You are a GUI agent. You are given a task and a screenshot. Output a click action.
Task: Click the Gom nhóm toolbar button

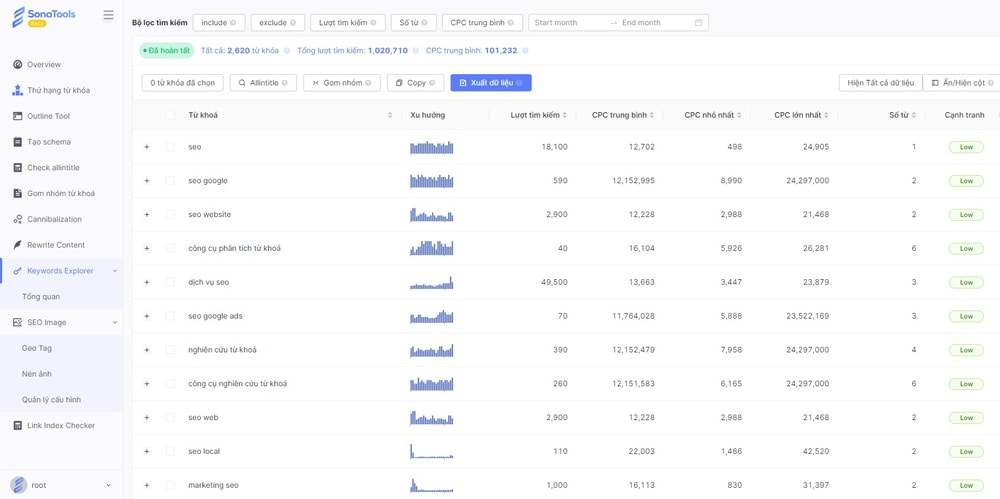click(x=342, y=83)
